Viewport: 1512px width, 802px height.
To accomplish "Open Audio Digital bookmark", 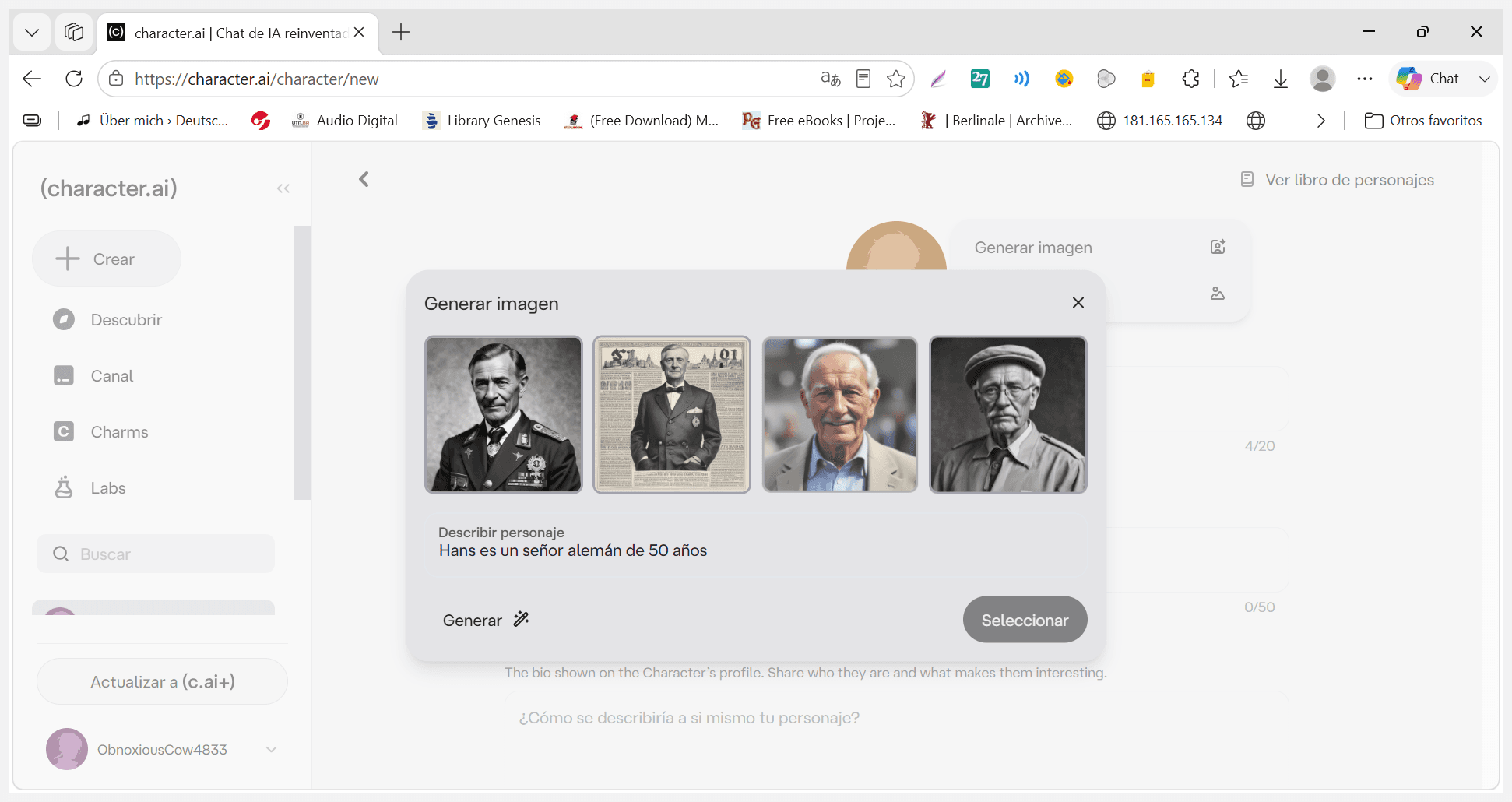I will pos(344,121).
